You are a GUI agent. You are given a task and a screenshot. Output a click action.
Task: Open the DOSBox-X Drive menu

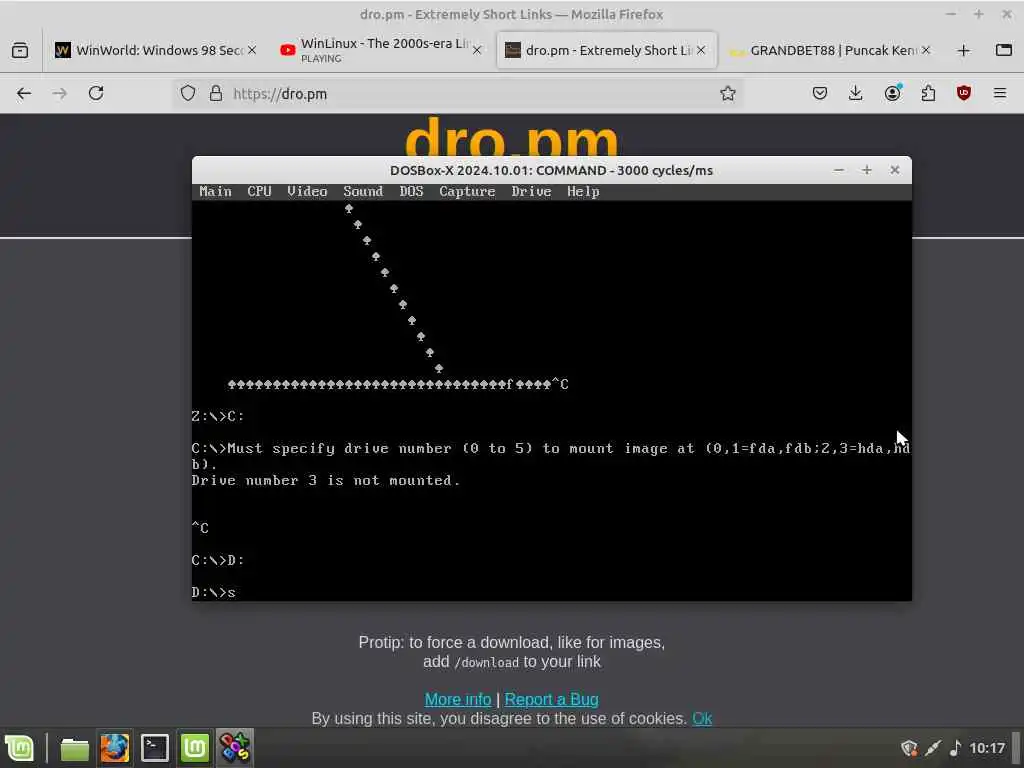(532, 191)
